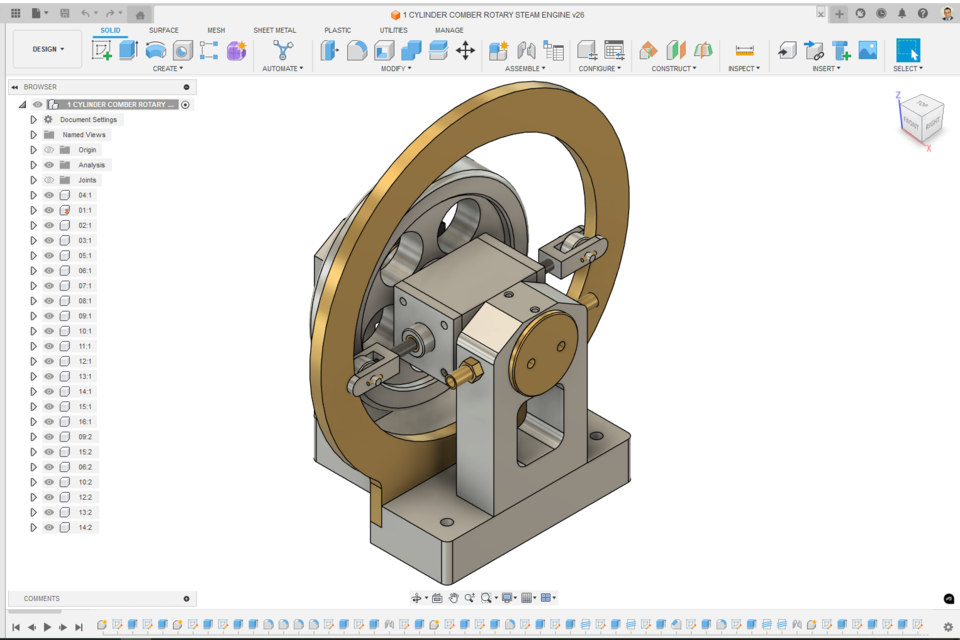This screenshot has width=960, height=640.
Task: Click the Fillet tool icon
Action: click(x=357, y=49)
